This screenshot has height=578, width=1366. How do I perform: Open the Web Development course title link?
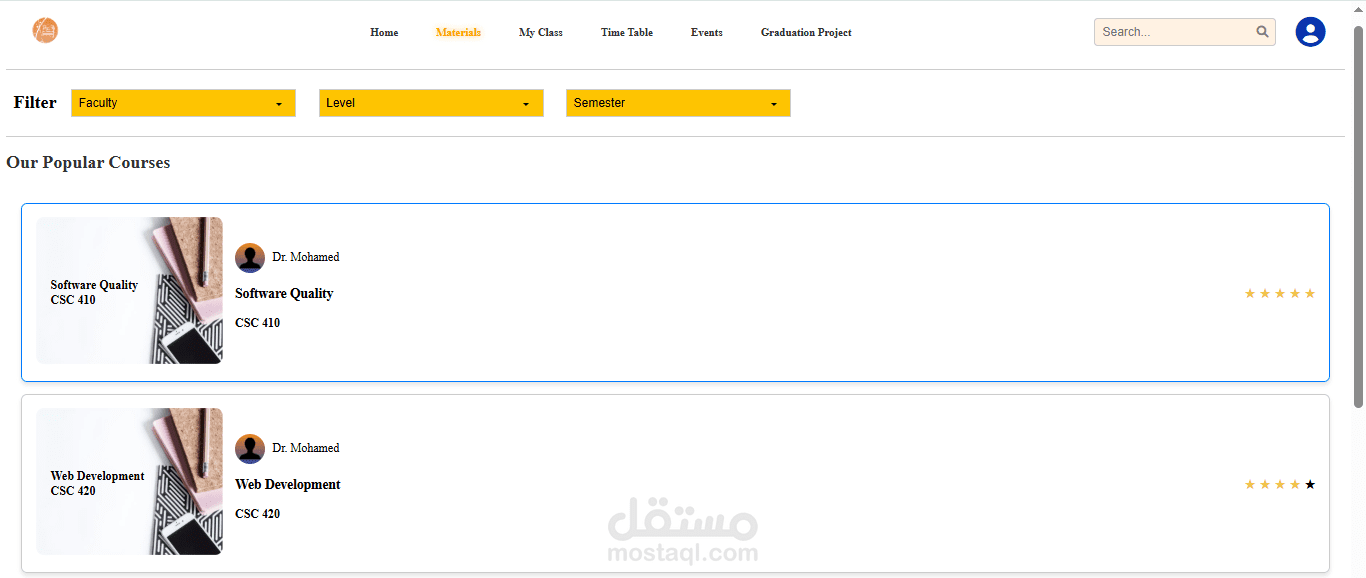tap(288, 485)
